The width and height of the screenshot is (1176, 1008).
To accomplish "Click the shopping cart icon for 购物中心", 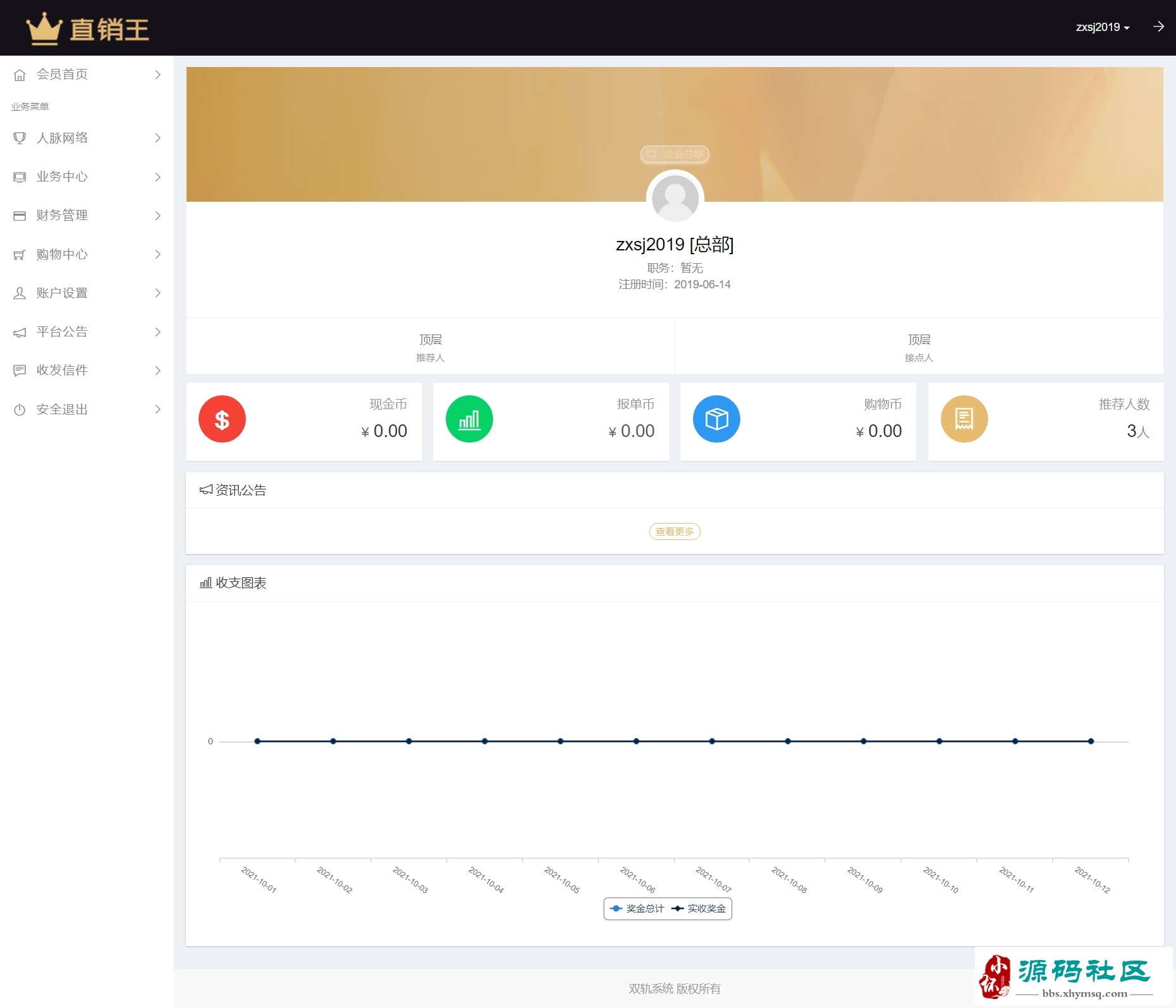I will (x=20, y=255).
